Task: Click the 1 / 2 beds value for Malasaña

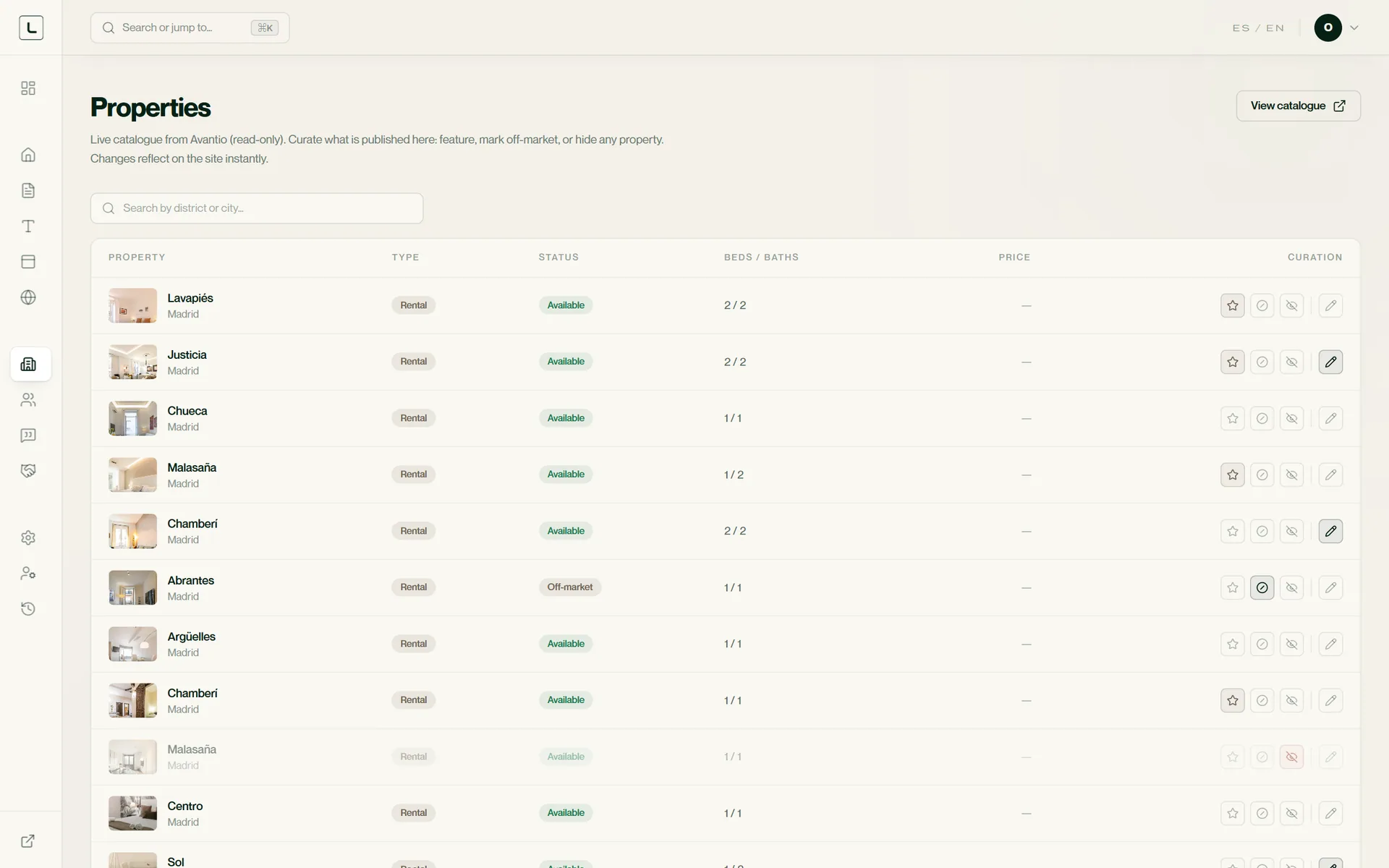Action: [x=734, y=475]
